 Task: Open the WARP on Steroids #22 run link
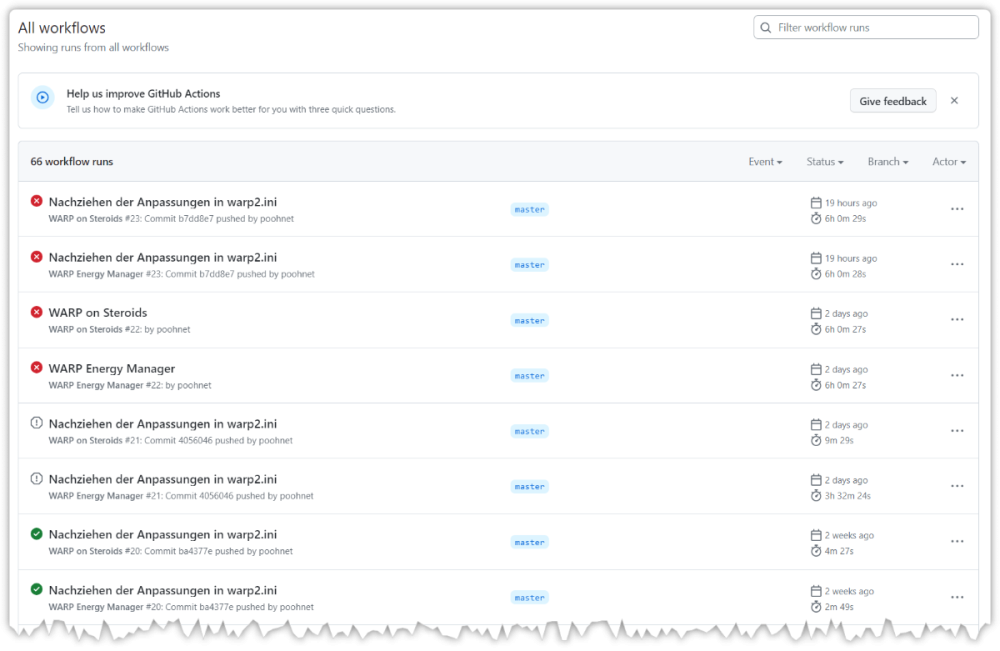pyautogui.click(x=98, y=313)
